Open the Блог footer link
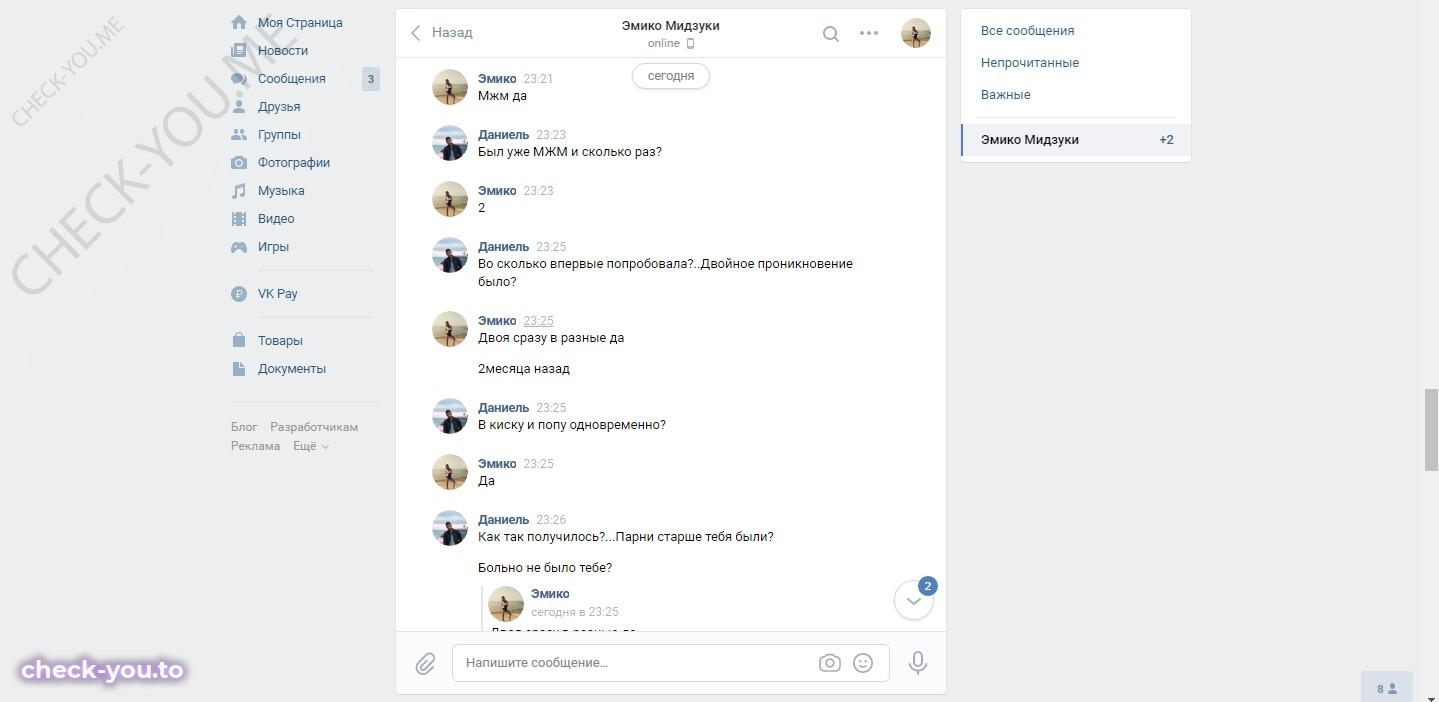Image resolution: width=1439 pixels, height=702 pixels. point(244,427)
